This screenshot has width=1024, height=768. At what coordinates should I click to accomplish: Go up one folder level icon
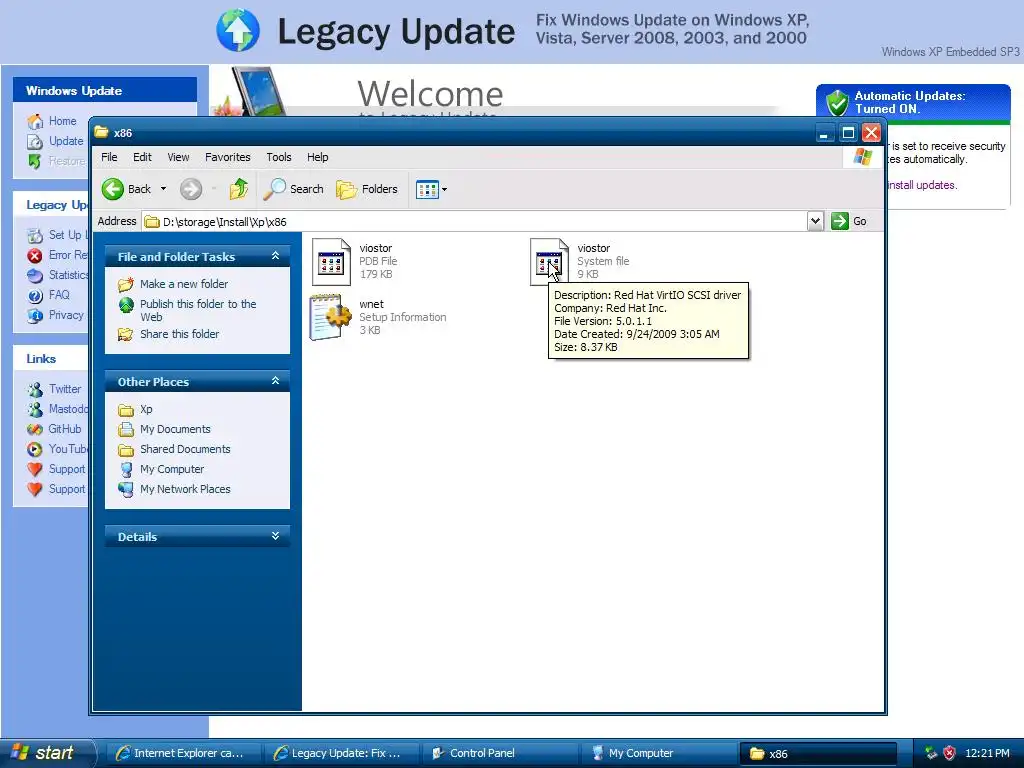(x=239, y=189)
